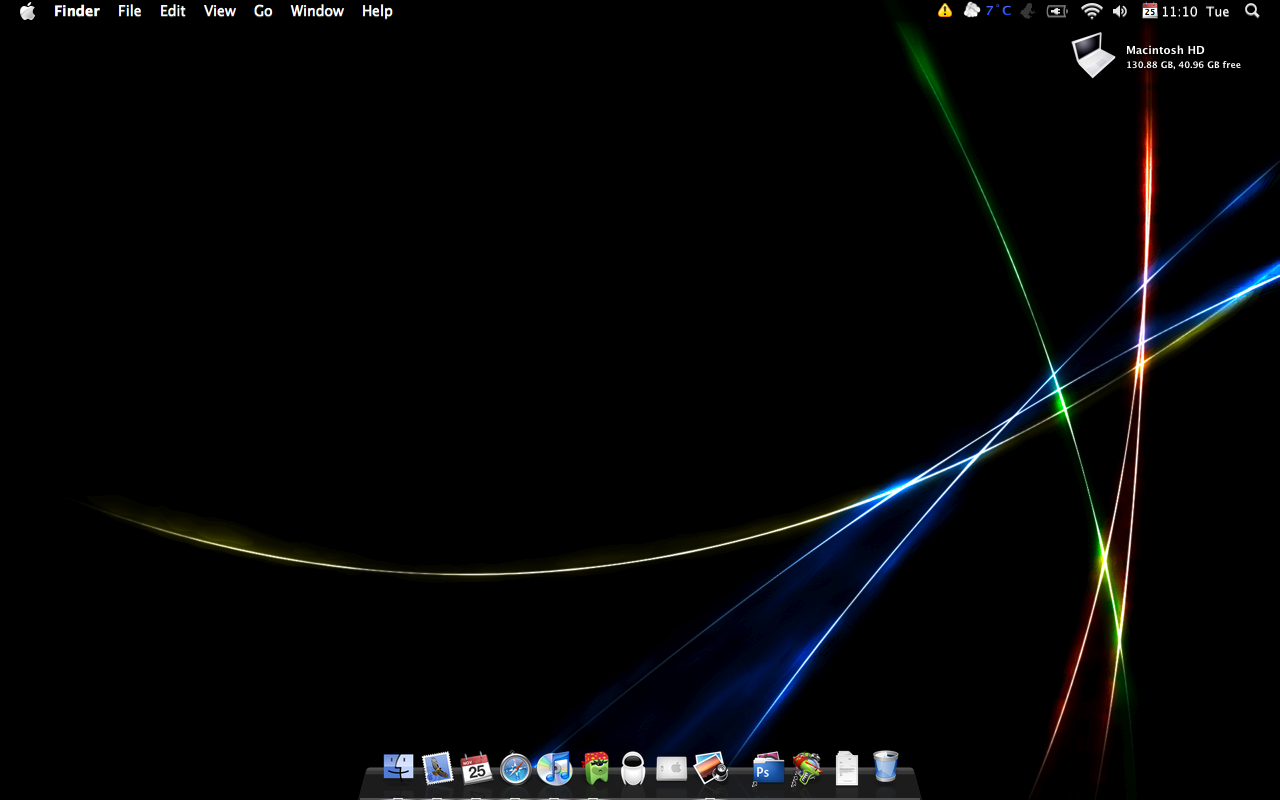Open the Wi-Fi status menu
1280x800 pixels.
coord(1091,11)
